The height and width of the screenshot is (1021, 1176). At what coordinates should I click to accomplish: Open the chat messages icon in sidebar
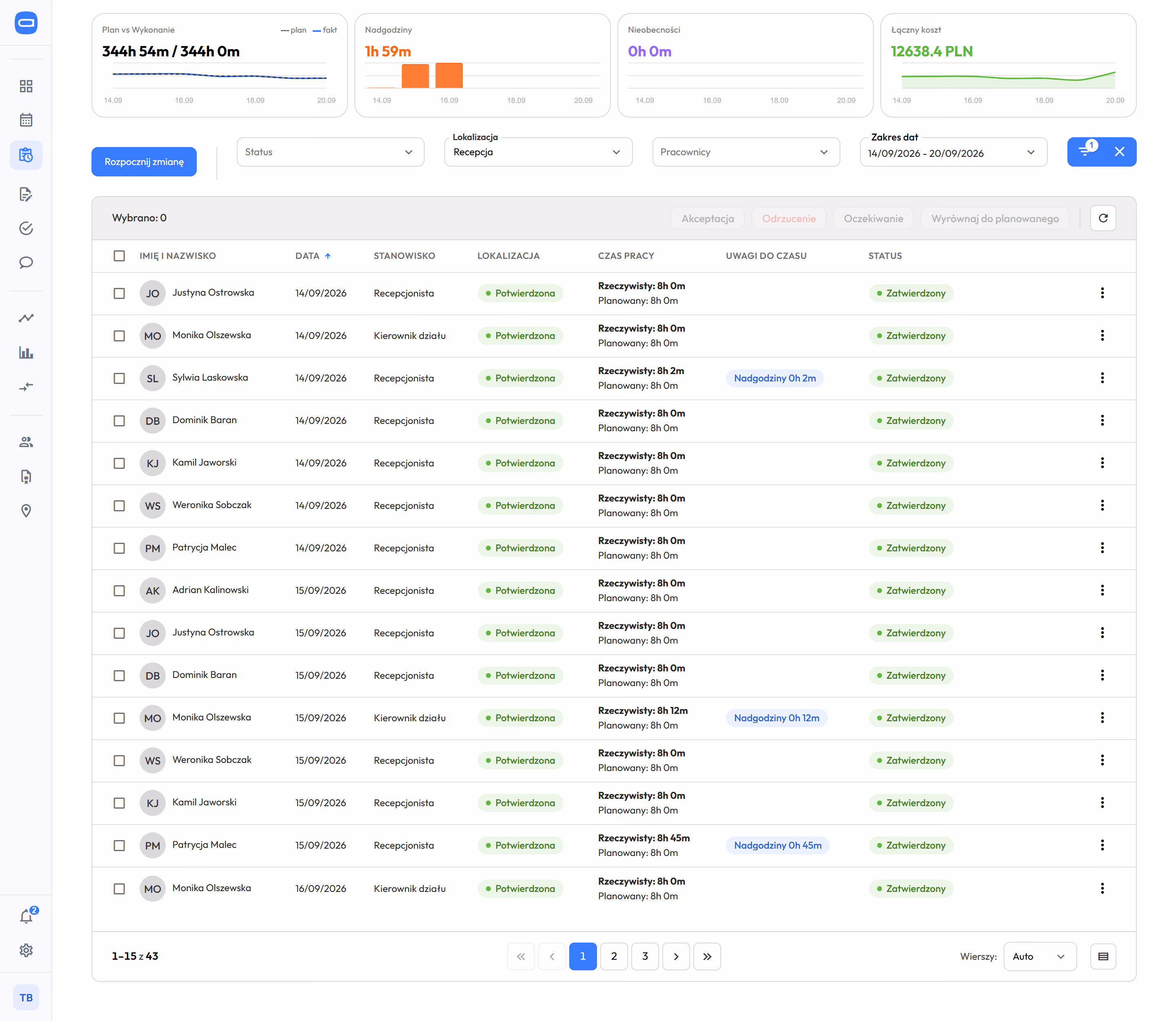(26, 263)
